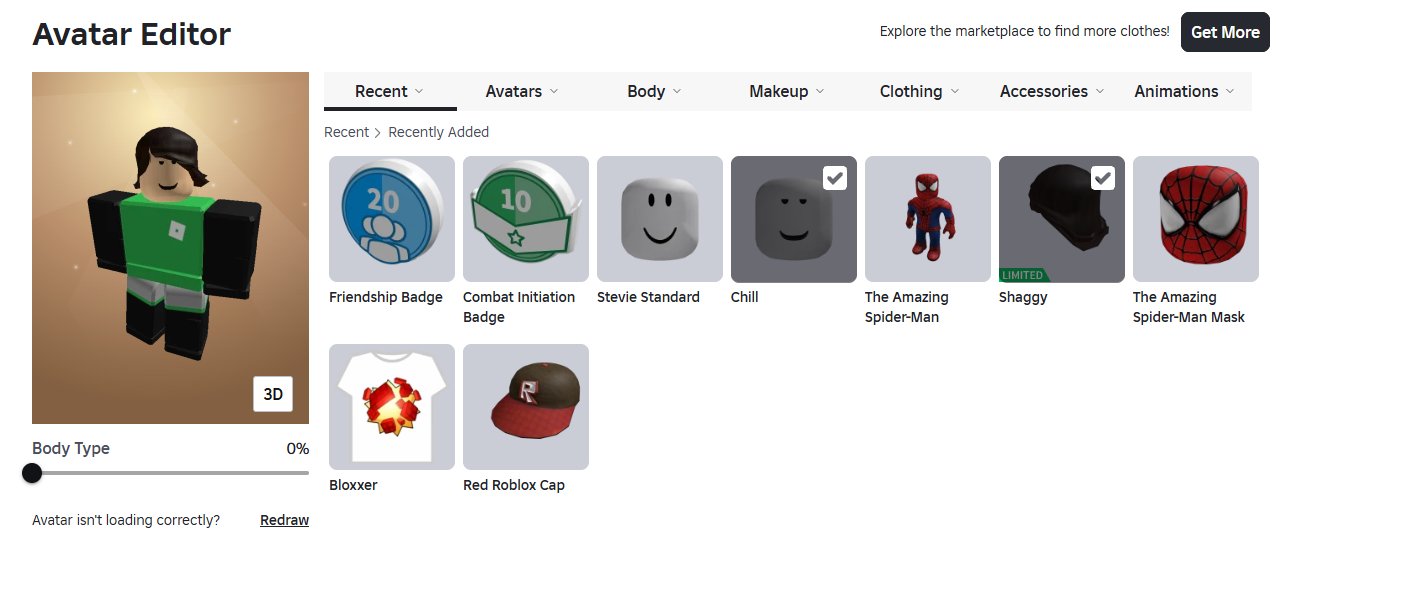Image resolution: width=1418 pixels, height=612 pixels.
Task: Click the Avatar Editor heading
Action: 131,34
